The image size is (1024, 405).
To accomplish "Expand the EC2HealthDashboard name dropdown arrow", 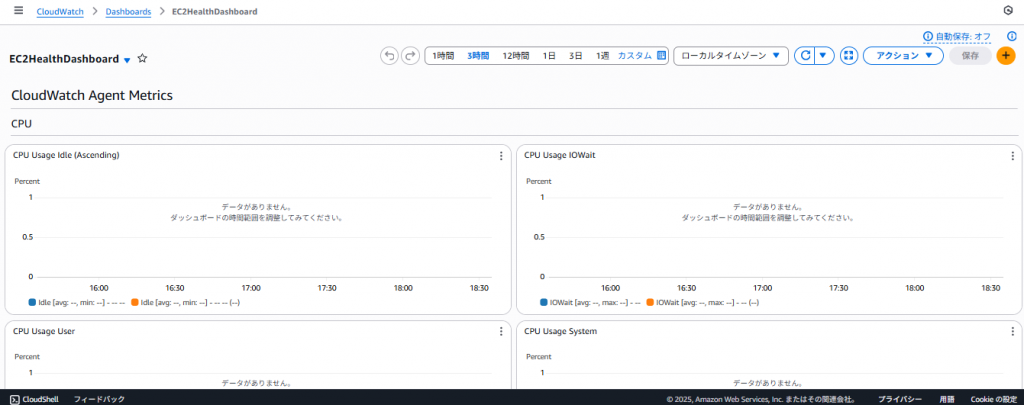I will (x=127, y=60).
